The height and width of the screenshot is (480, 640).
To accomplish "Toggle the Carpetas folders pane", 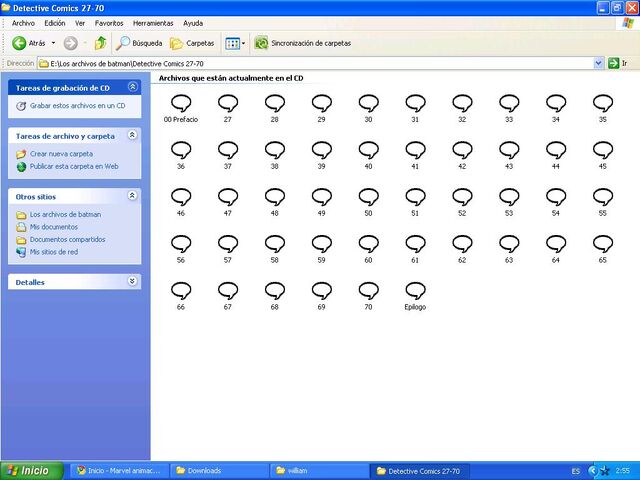I will 192,43.
